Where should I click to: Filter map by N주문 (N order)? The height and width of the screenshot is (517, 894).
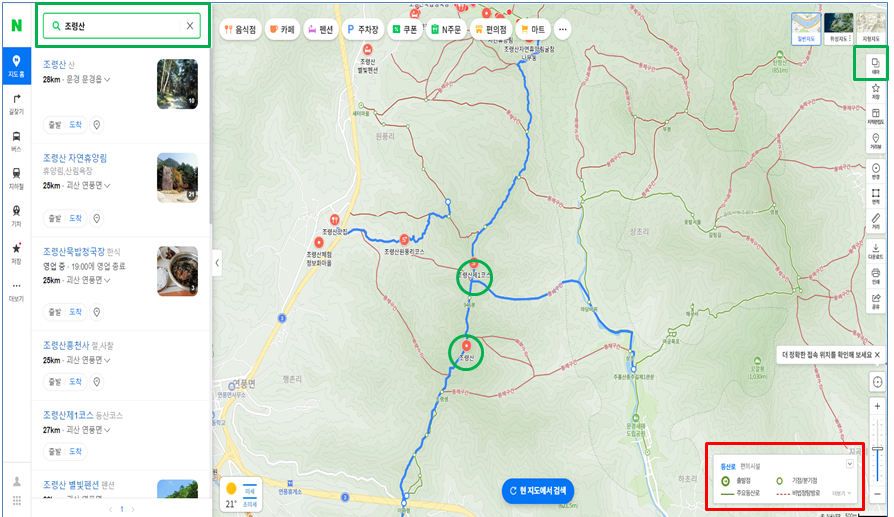[x=446, y=29]
